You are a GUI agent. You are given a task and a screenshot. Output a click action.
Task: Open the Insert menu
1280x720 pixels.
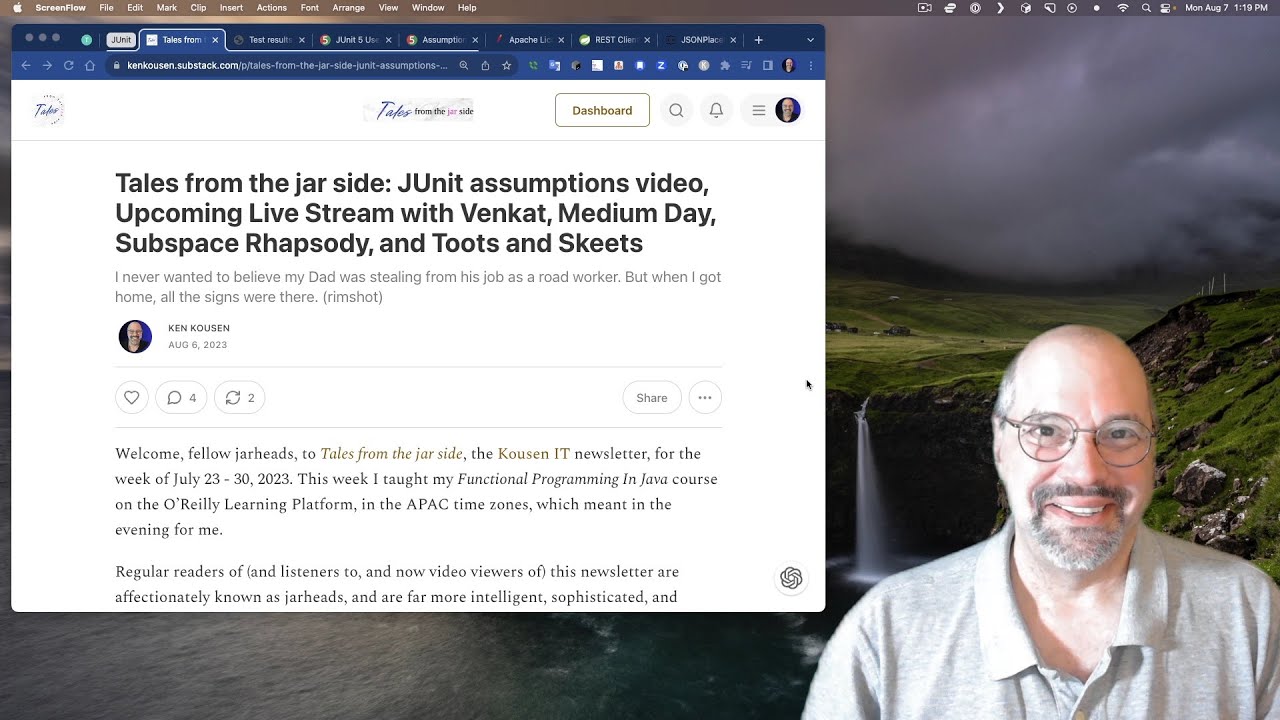(231, 8)
